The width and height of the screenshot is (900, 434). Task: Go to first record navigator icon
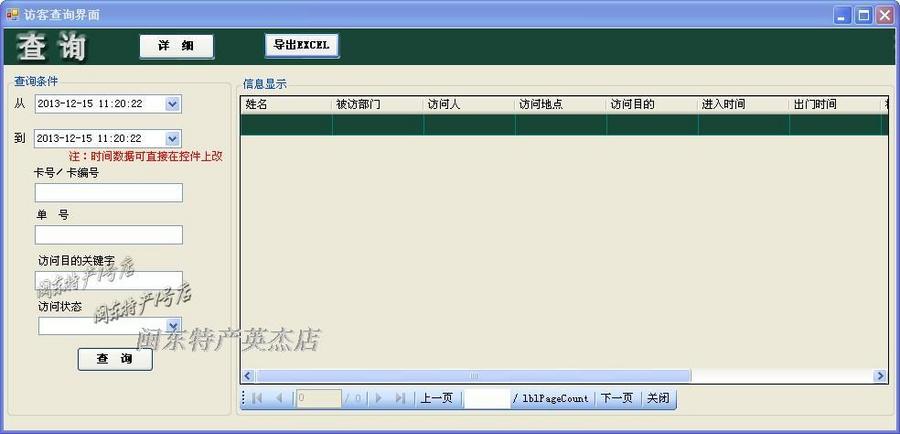pyautogui.click(x=257, y=398)
